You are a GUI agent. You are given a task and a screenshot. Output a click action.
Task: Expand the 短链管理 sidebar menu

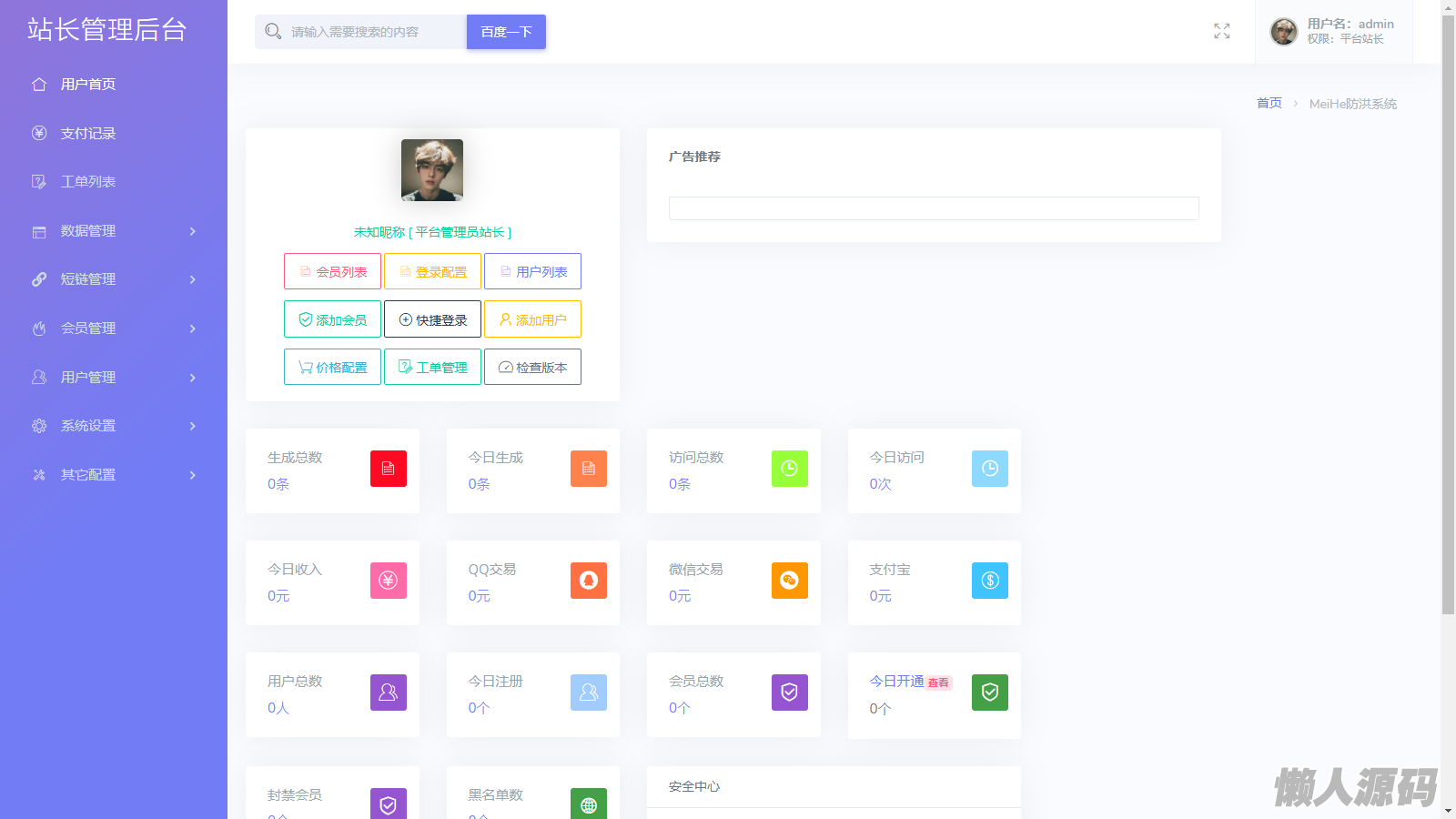point(114,279)
